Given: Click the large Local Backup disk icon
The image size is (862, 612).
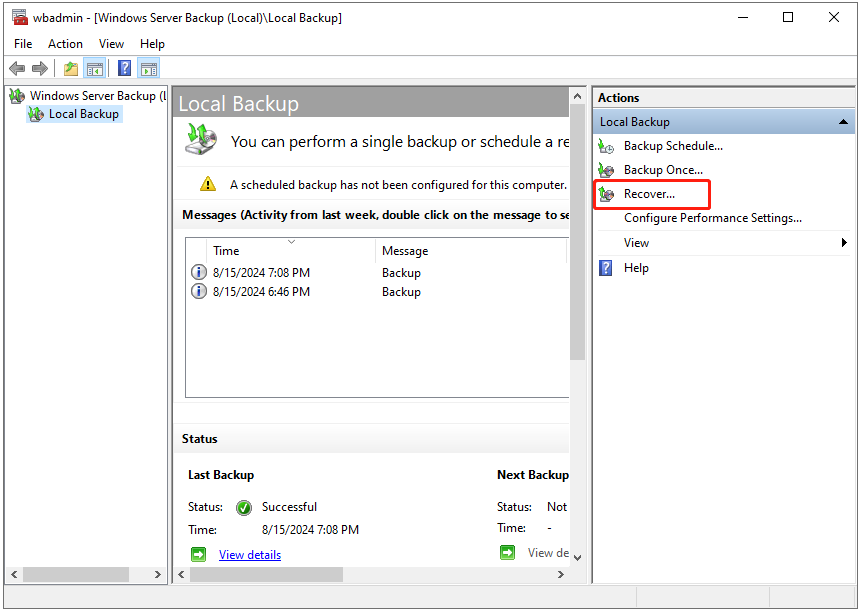Looking at the screenshot, I should [x=201, y=139].
